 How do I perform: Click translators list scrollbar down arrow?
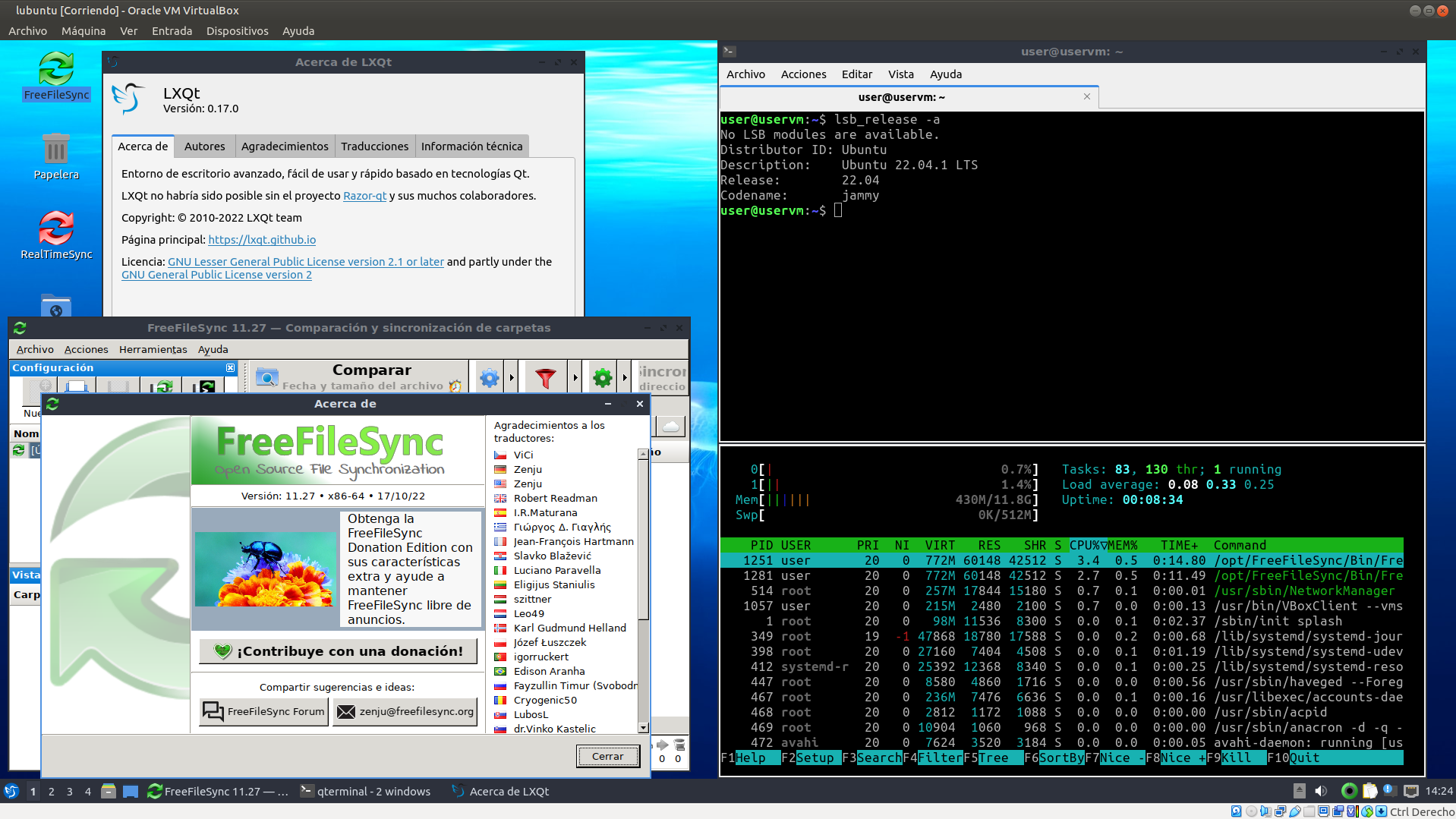tap(643, 727)
